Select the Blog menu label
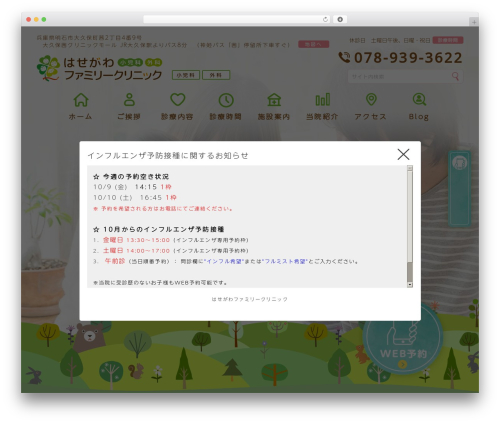The image size is (500, 423). (x=419, y=117)
